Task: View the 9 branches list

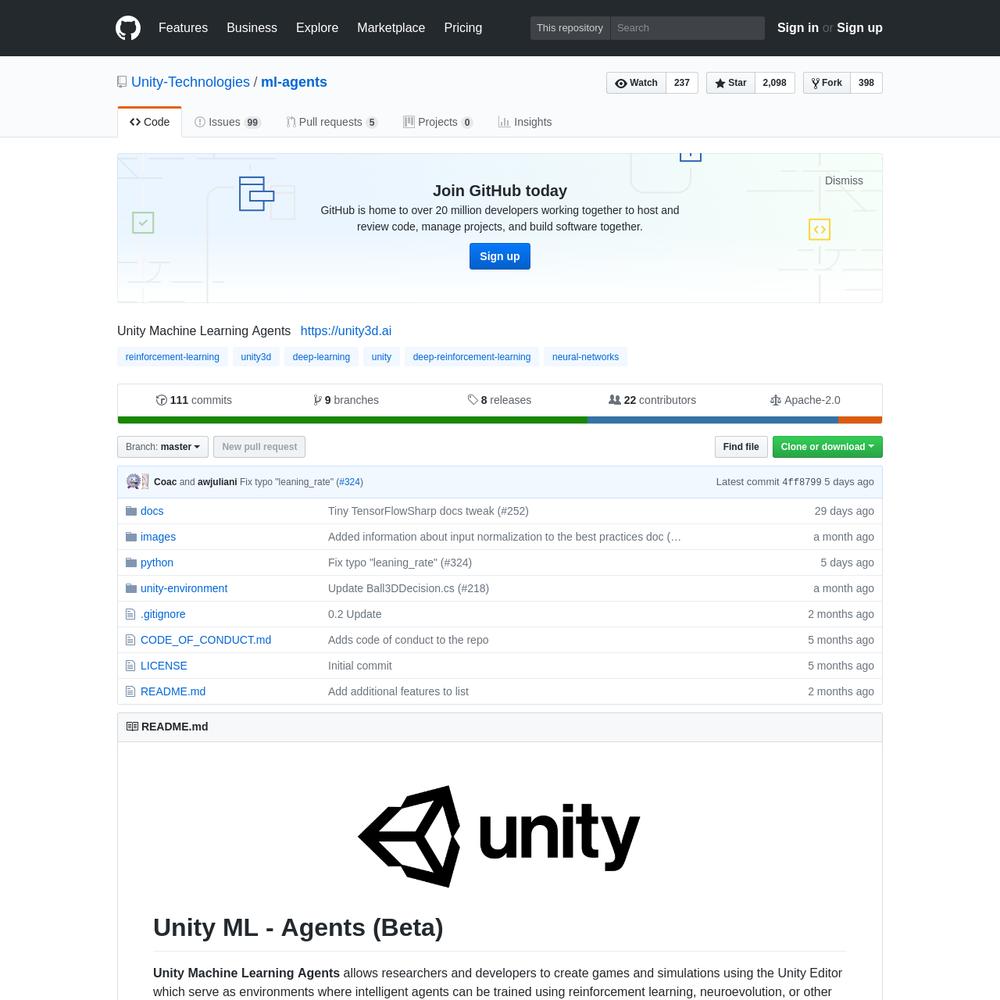Action: [x=346, y=400]
